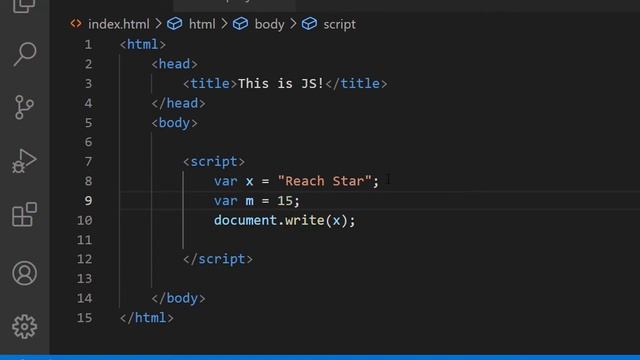Image resolution: width=640 pixels, height=360 pixels.
Task: Click the cube icon before script breadcrumb
Action: [x=309, y=24]
